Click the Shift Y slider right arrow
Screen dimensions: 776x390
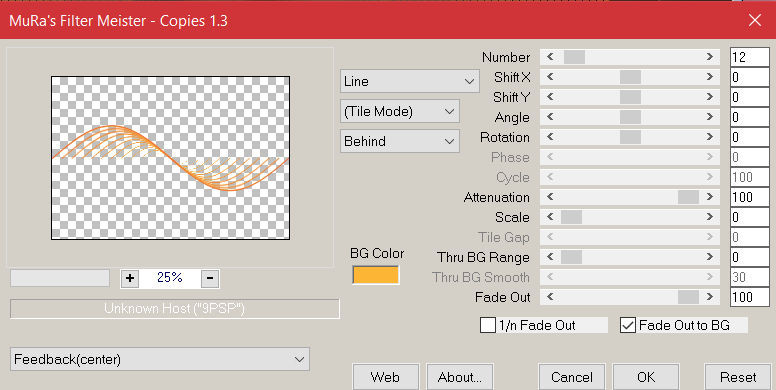[710, 97]
